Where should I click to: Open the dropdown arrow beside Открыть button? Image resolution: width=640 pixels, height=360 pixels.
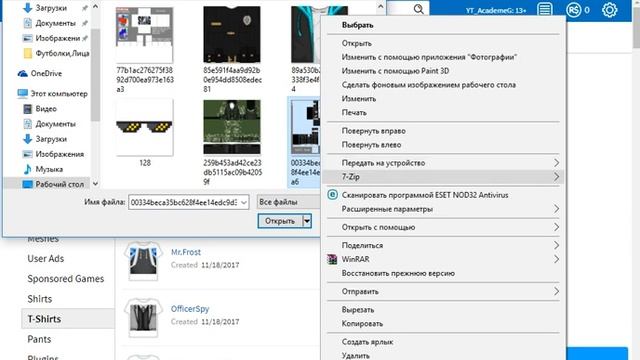pos(307,221)
